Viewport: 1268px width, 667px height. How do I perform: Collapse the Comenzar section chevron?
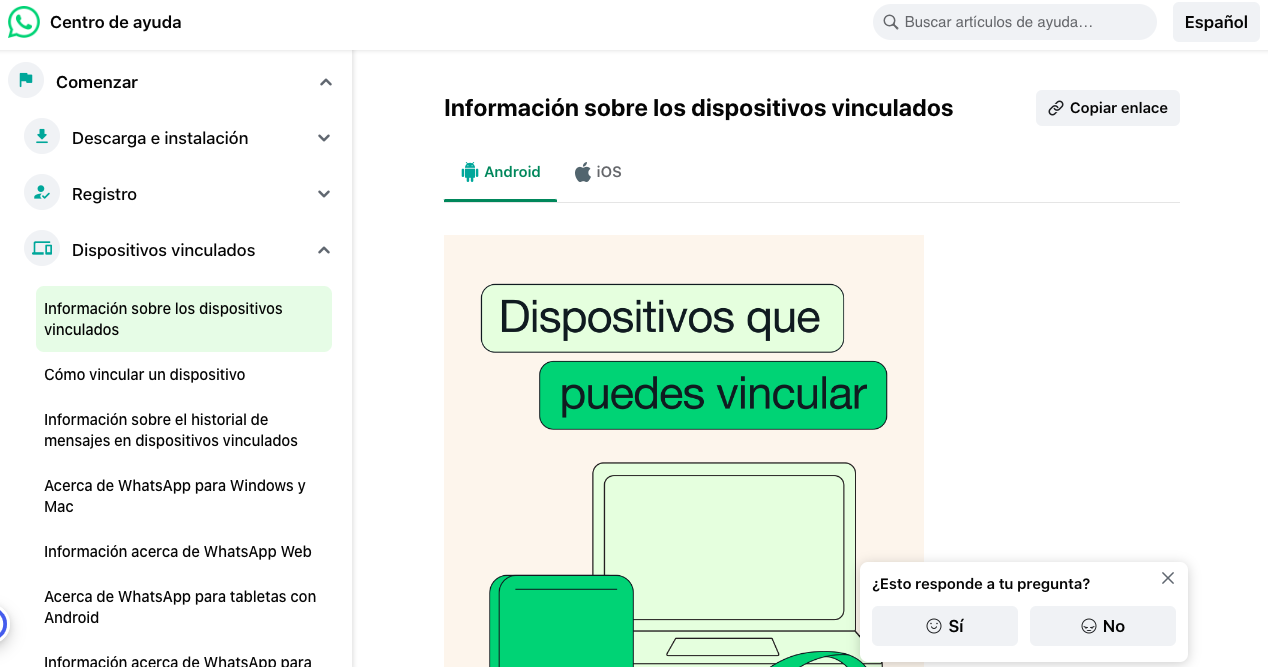324,81
